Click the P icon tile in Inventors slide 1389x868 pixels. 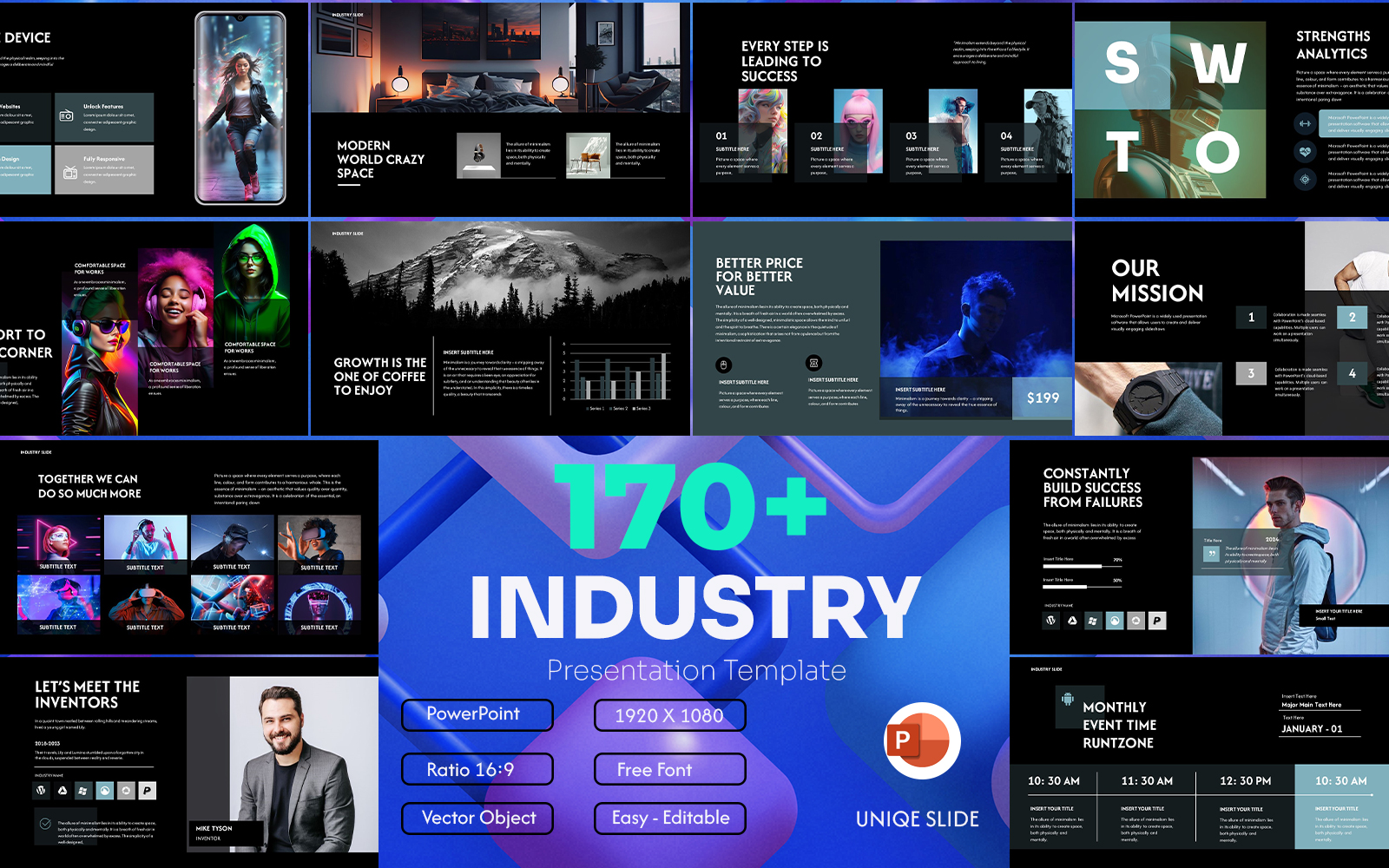[148, 791]
